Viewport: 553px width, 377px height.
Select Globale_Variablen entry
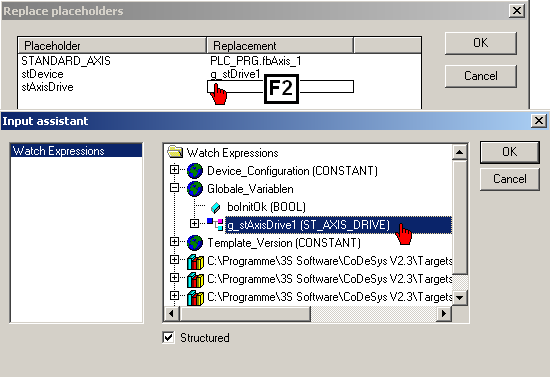tap(250, 189)
